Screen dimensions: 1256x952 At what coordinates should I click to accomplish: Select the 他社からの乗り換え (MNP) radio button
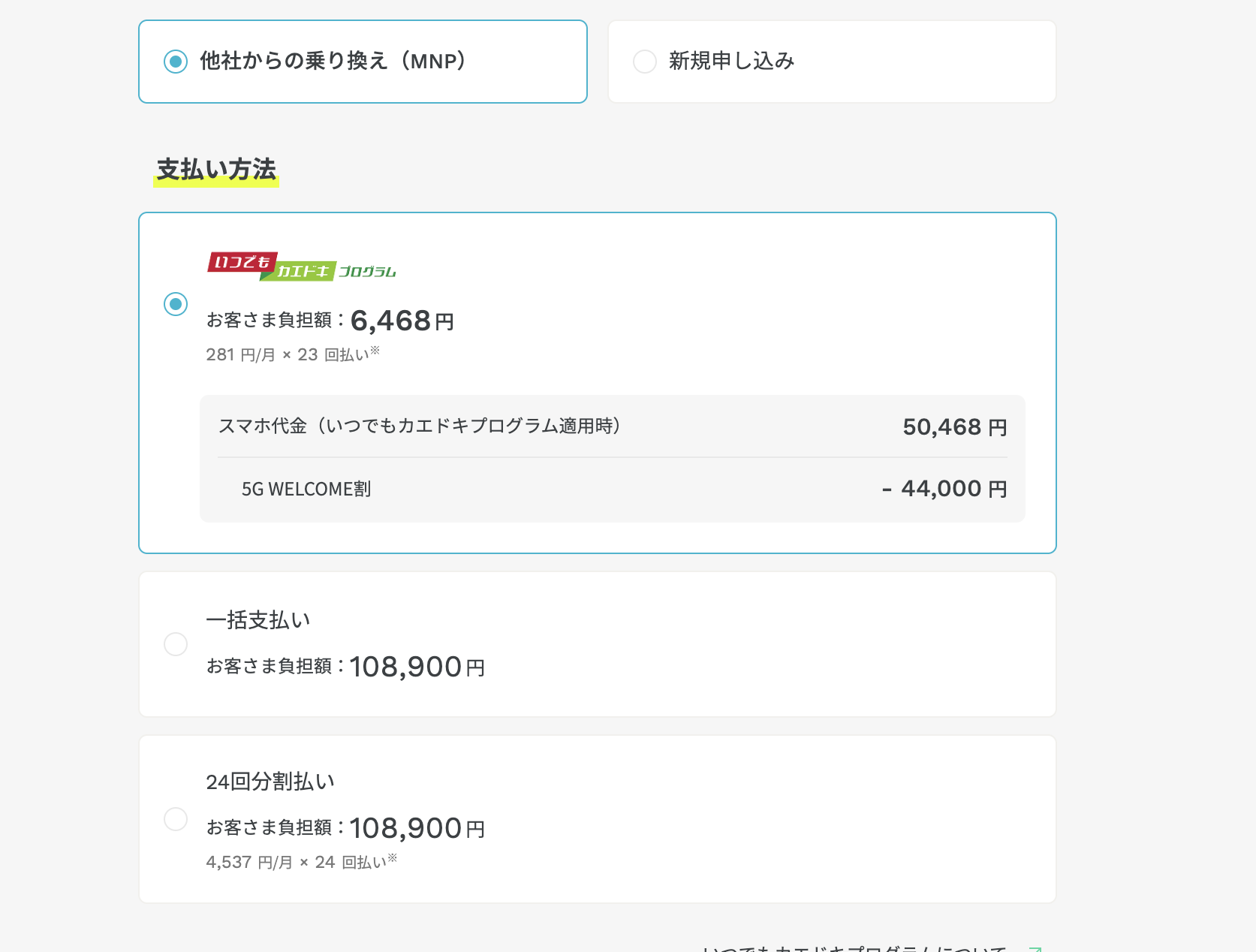tap(176, 62)
